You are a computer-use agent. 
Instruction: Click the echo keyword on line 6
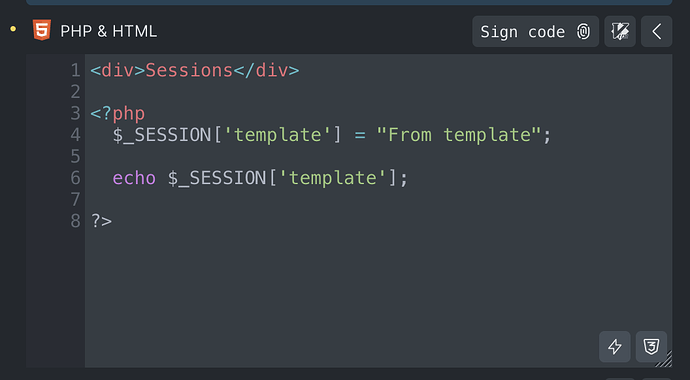coord(134,178)
